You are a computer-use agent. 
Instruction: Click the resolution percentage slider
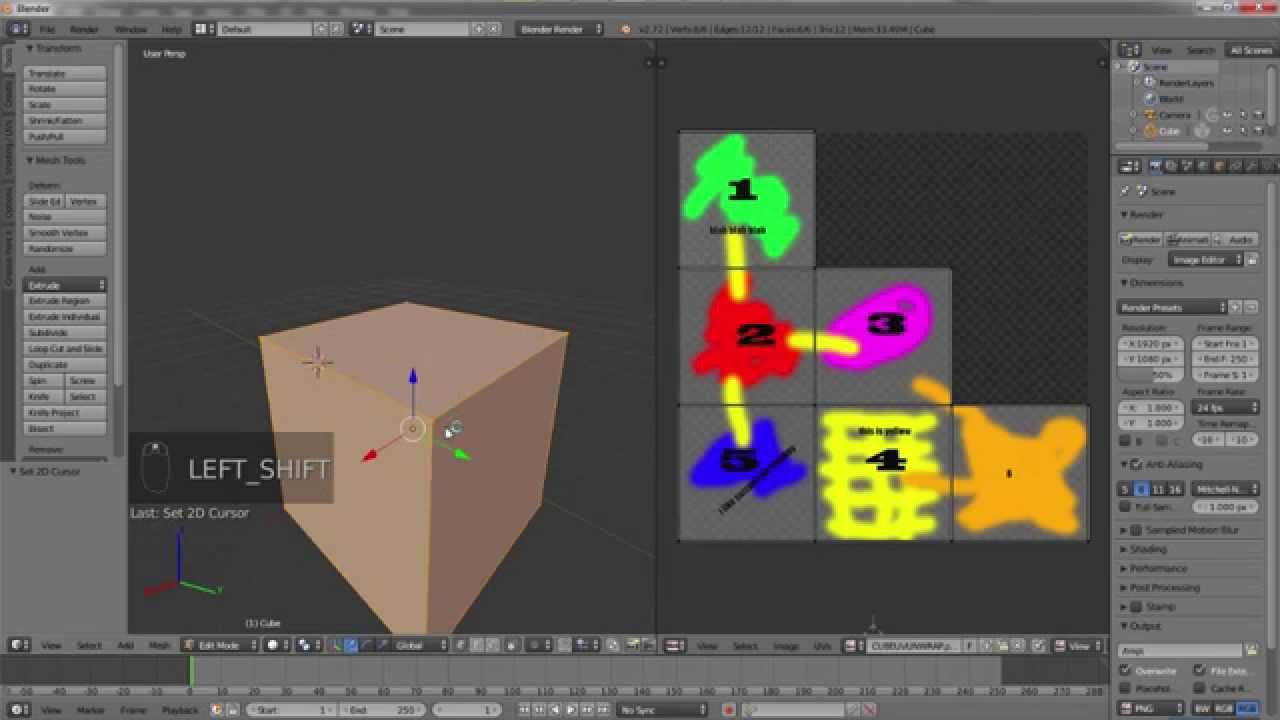click(1151, 375)
